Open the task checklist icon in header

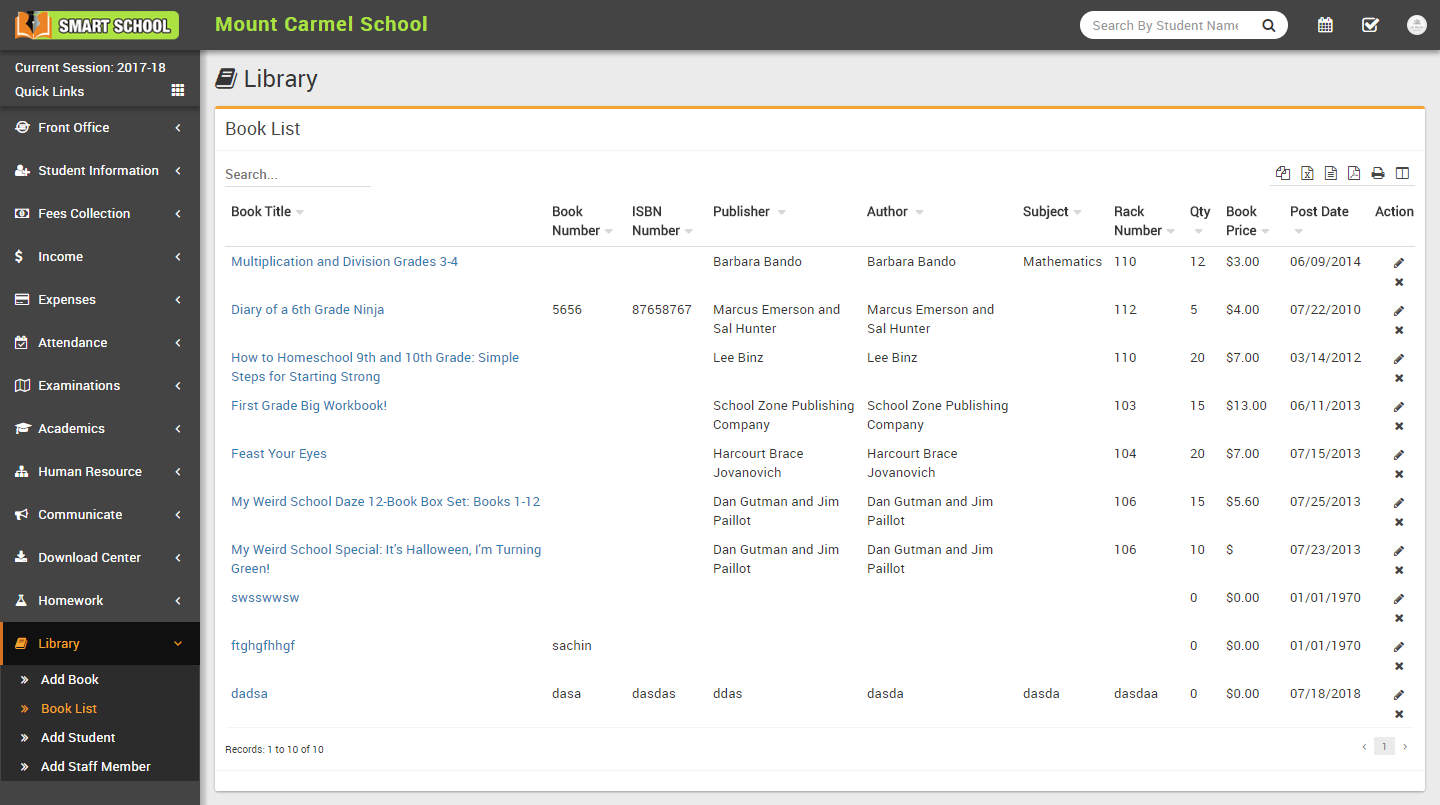click(1370, 25)
